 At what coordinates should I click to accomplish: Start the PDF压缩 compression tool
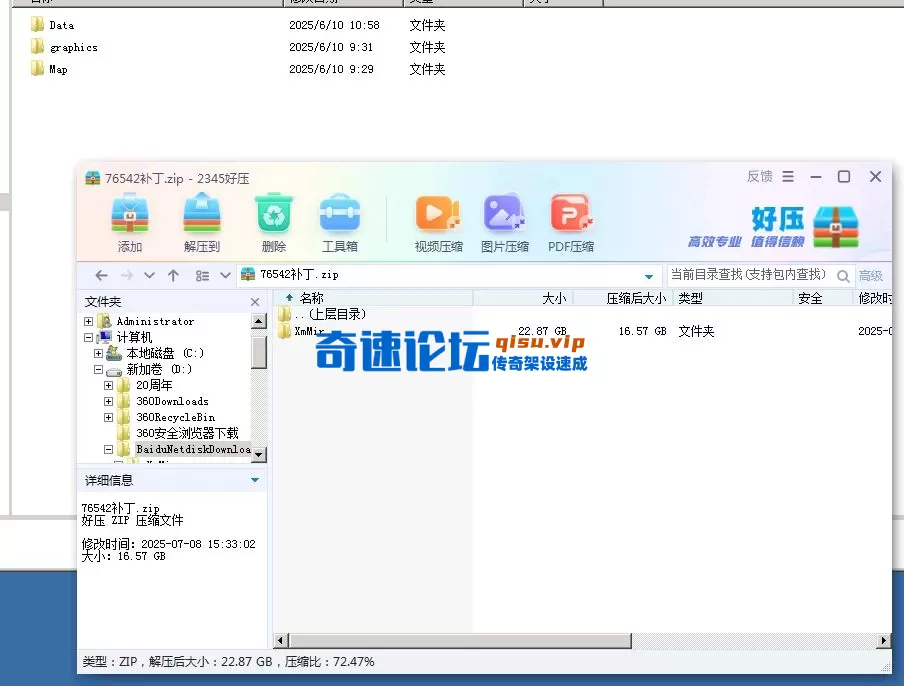(x=571, y=218)
